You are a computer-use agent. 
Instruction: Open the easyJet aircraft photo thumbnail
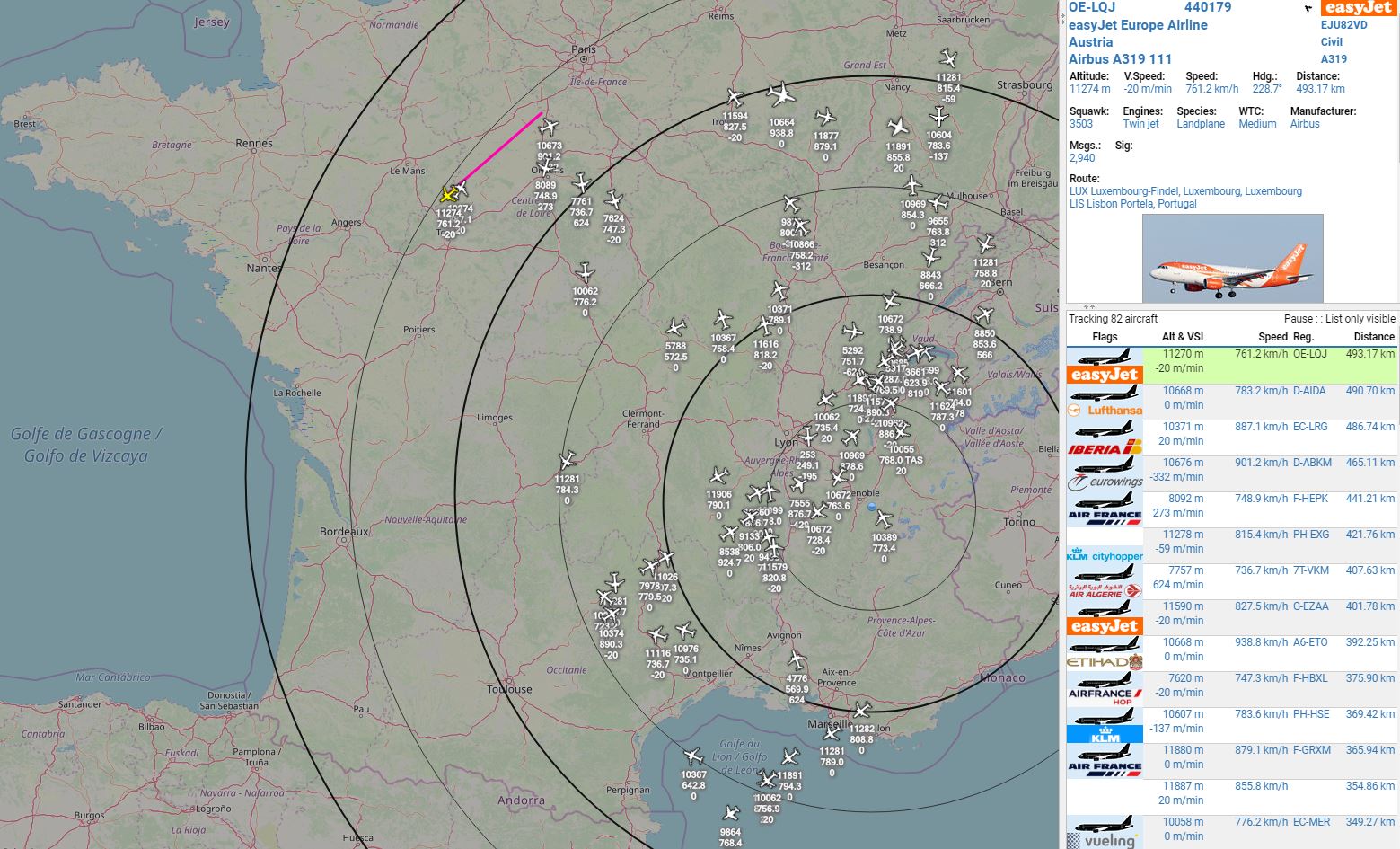[x=1232, y=258]
